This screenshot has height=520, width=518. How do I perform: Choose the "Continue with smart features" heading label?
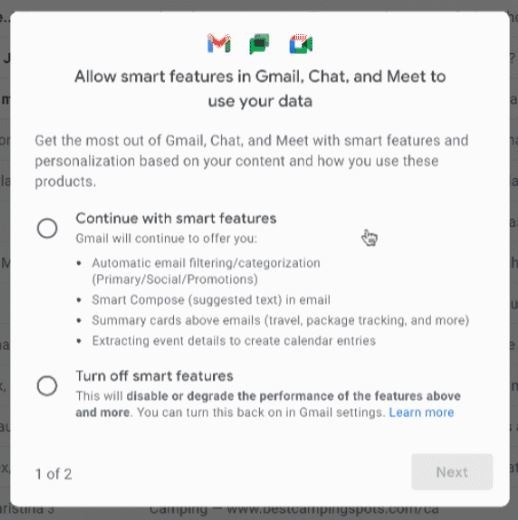pos(176,218)
